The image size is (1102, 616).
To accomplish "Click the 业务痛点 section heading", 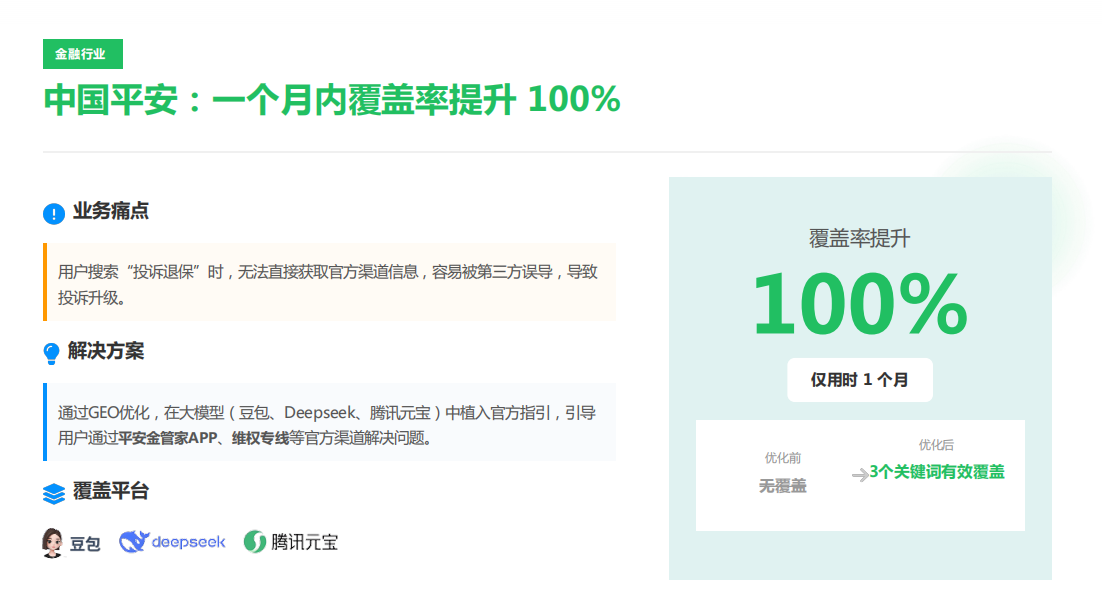I will tap(111, 212).
